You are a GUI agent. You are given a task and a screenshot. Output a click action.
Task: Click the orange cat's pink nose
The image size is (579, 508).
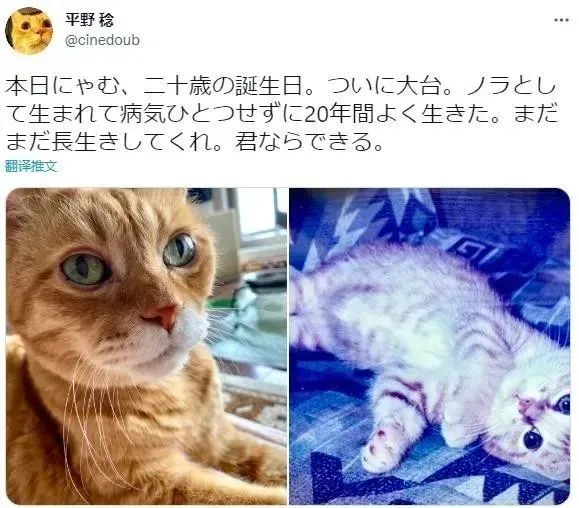tap(162, 316)
